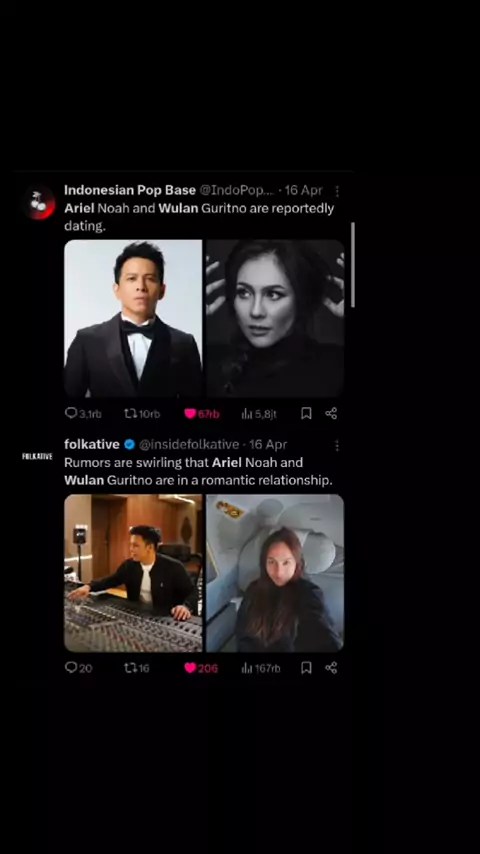Viewport: 480px width, 854px height.
Task: Open Indonesian Pop Base profile avatar
Action: point(39,203)
